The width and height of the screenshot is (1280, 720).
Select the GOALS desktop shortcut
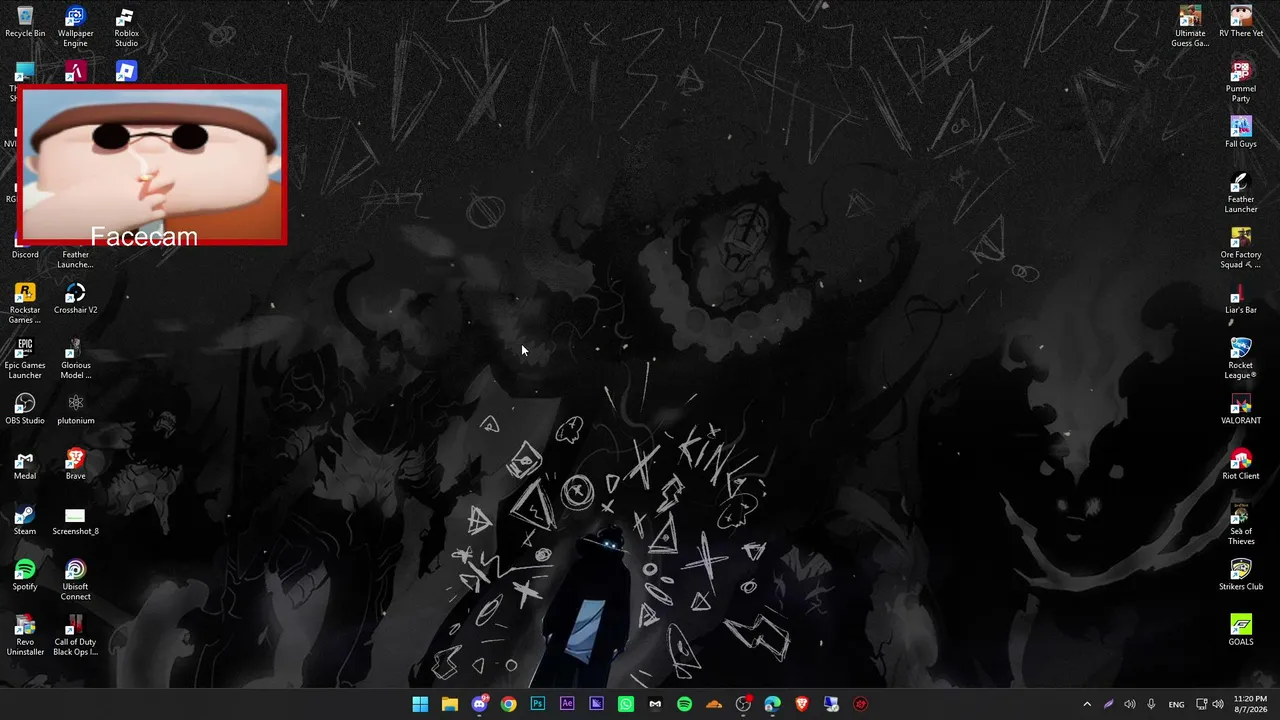(1241, 630)
